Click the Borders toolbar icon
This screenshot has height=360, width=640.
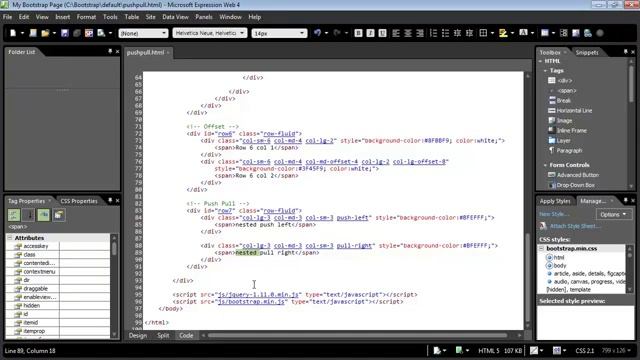pyautogui.click(x=483, y=33)
